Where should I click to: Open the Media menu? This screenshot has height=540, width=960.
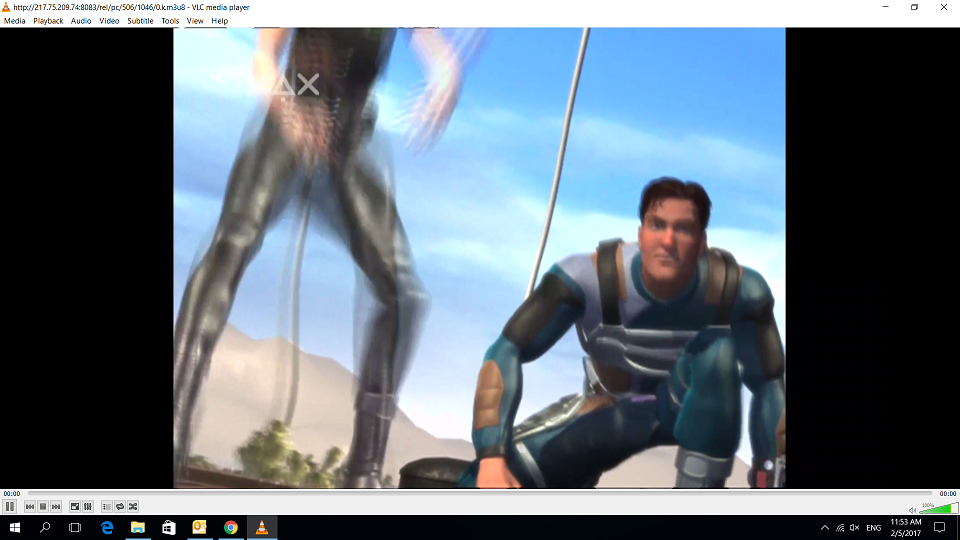[15, 21]
